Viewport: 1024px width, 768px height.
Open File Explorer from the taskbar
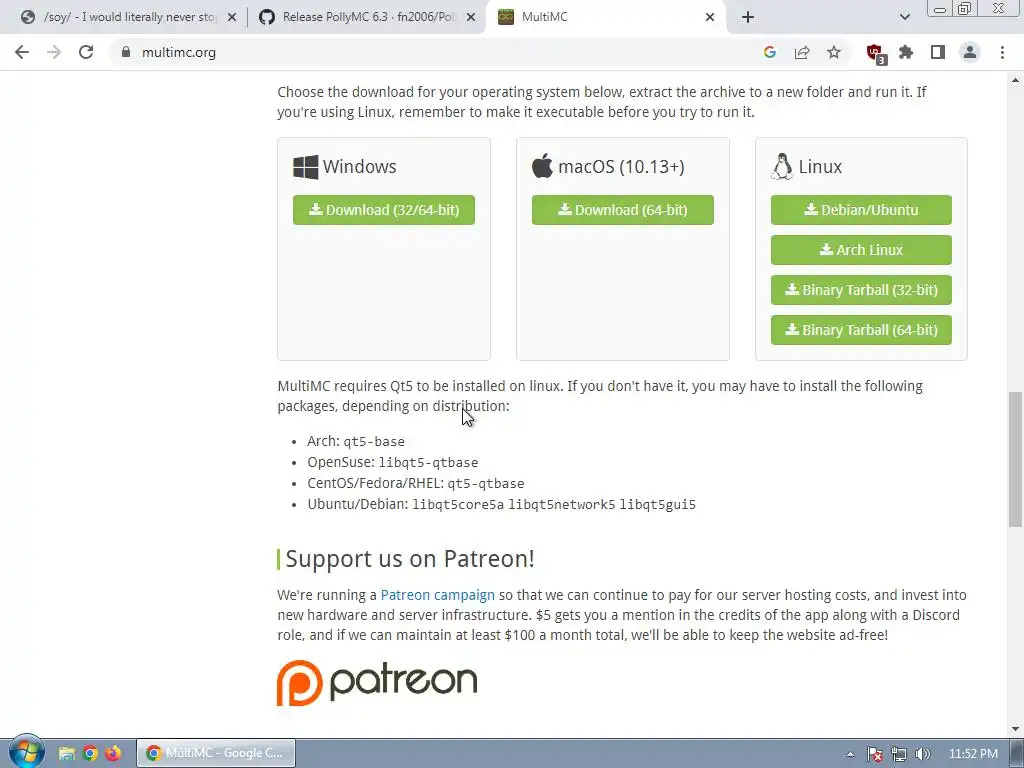(x=66, y=753)
